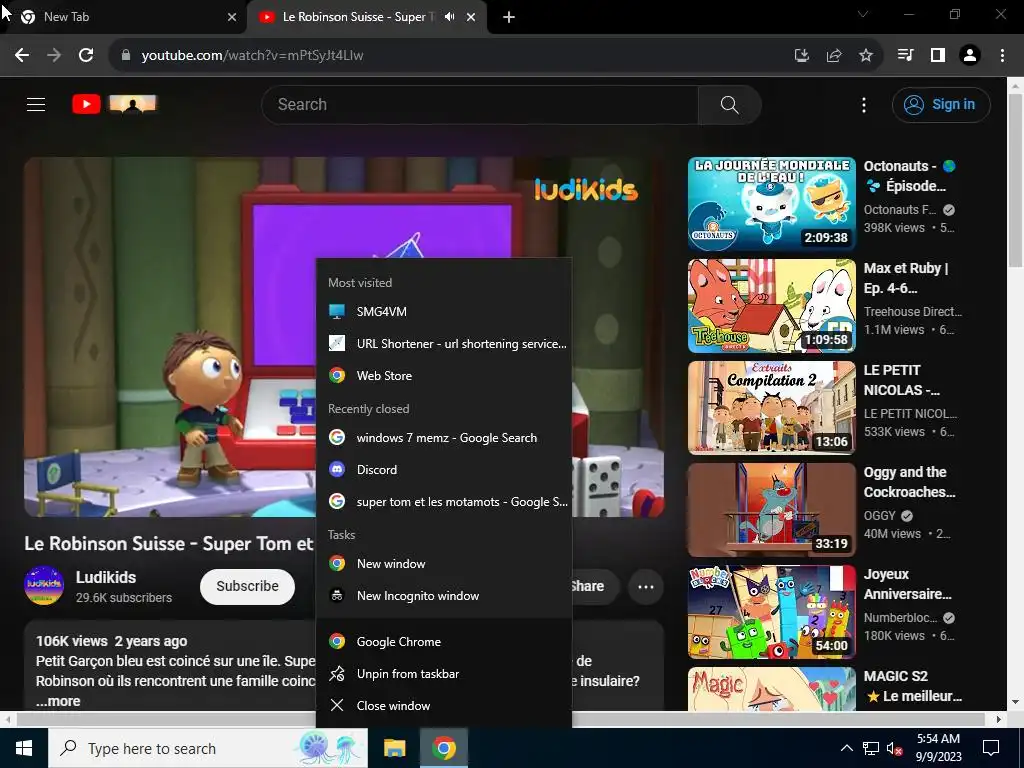Click the Octonauts 2:09:38 thumbnail
The width and height of the screenshot is (1024, 768).
(x=771, y=204)
